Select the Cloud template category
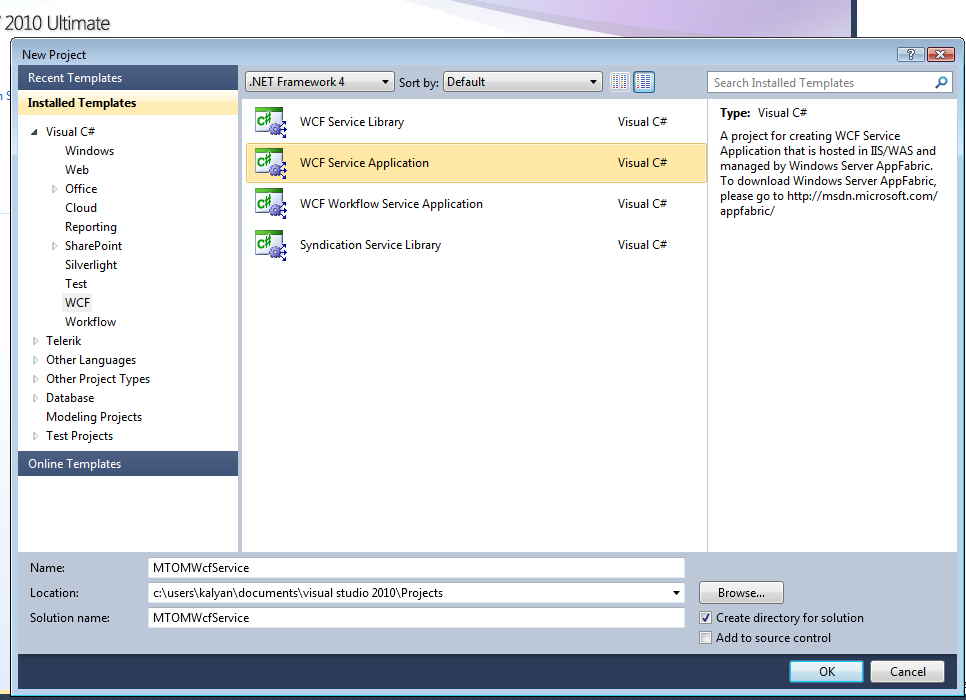Viewport: 966px width, 700px height. click(x=81, y=208)
